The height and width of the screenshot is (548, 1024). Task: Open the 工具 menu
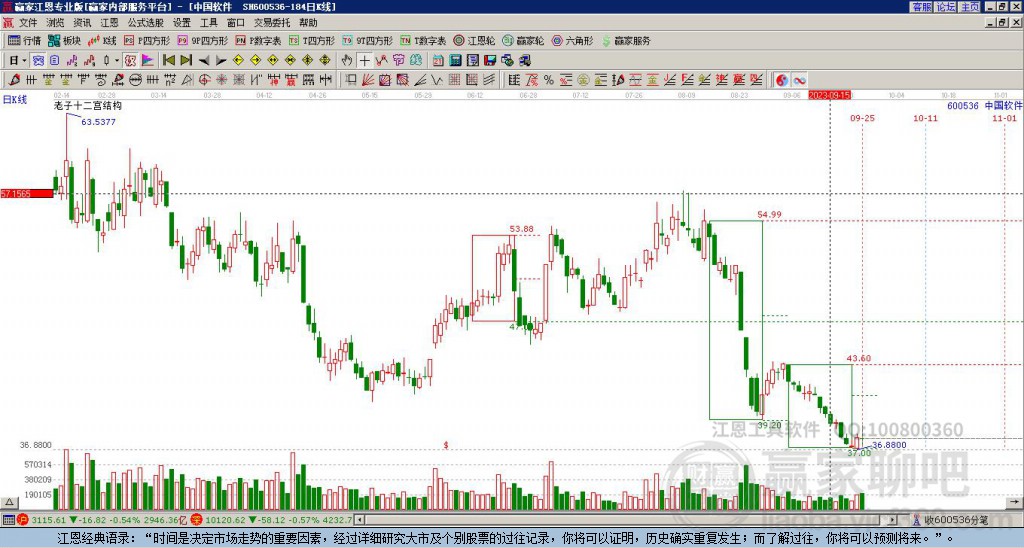209,23
